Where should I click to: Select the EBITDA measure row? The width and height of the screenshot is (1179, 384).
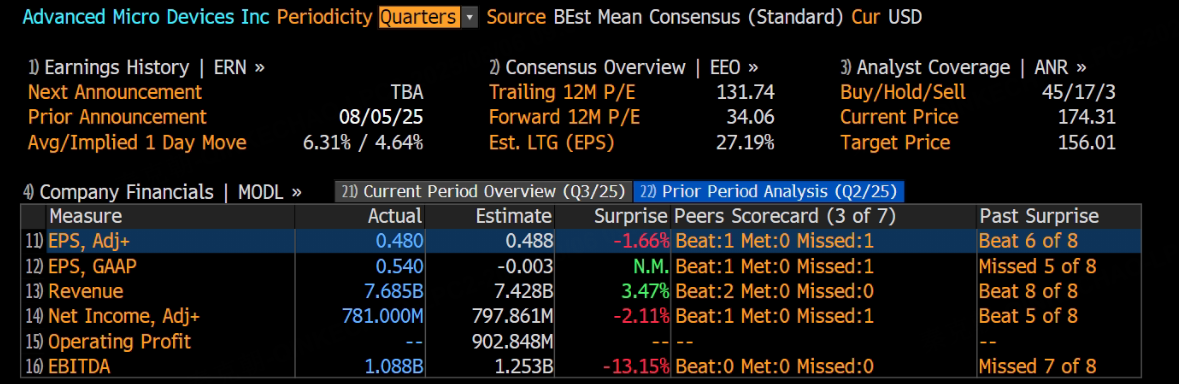[581, 366]
